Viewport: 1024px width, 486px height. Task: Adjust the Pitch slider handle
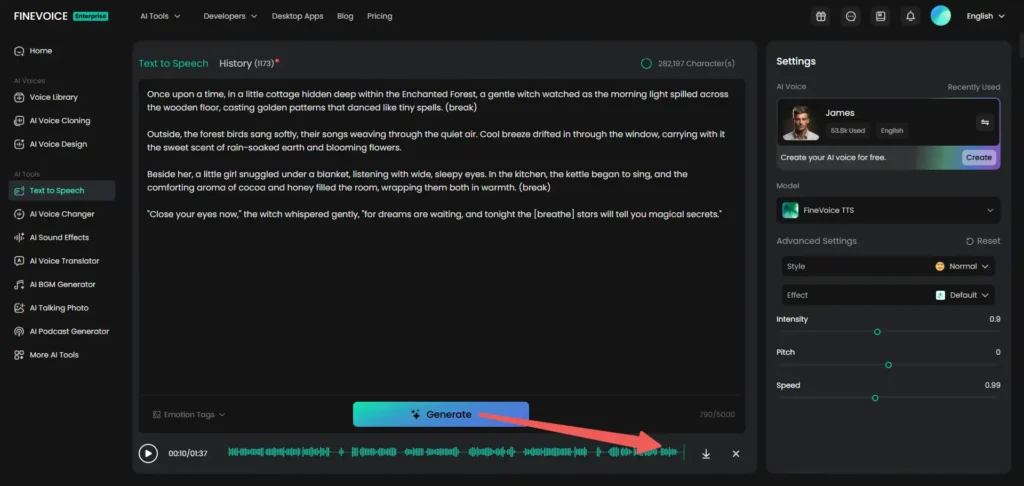click(x=888, y=365)
